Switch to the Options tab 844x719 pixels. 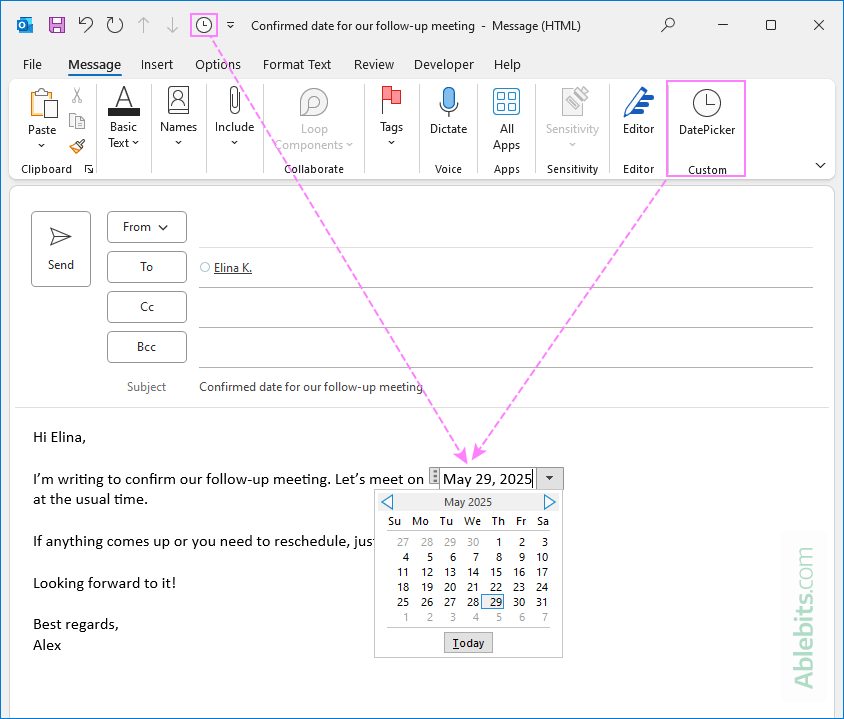[217, 65]
